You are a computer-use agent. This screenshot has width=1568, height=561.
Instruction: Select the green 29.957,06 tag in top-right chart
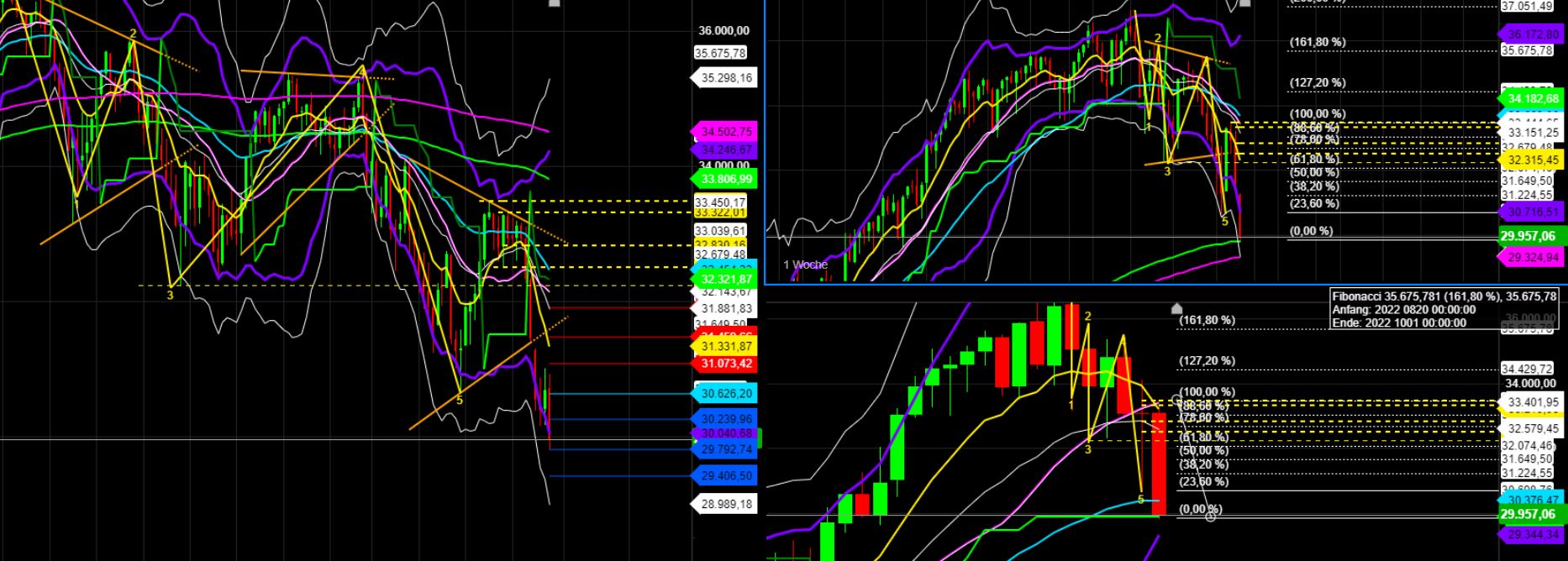pos(1533,236)
